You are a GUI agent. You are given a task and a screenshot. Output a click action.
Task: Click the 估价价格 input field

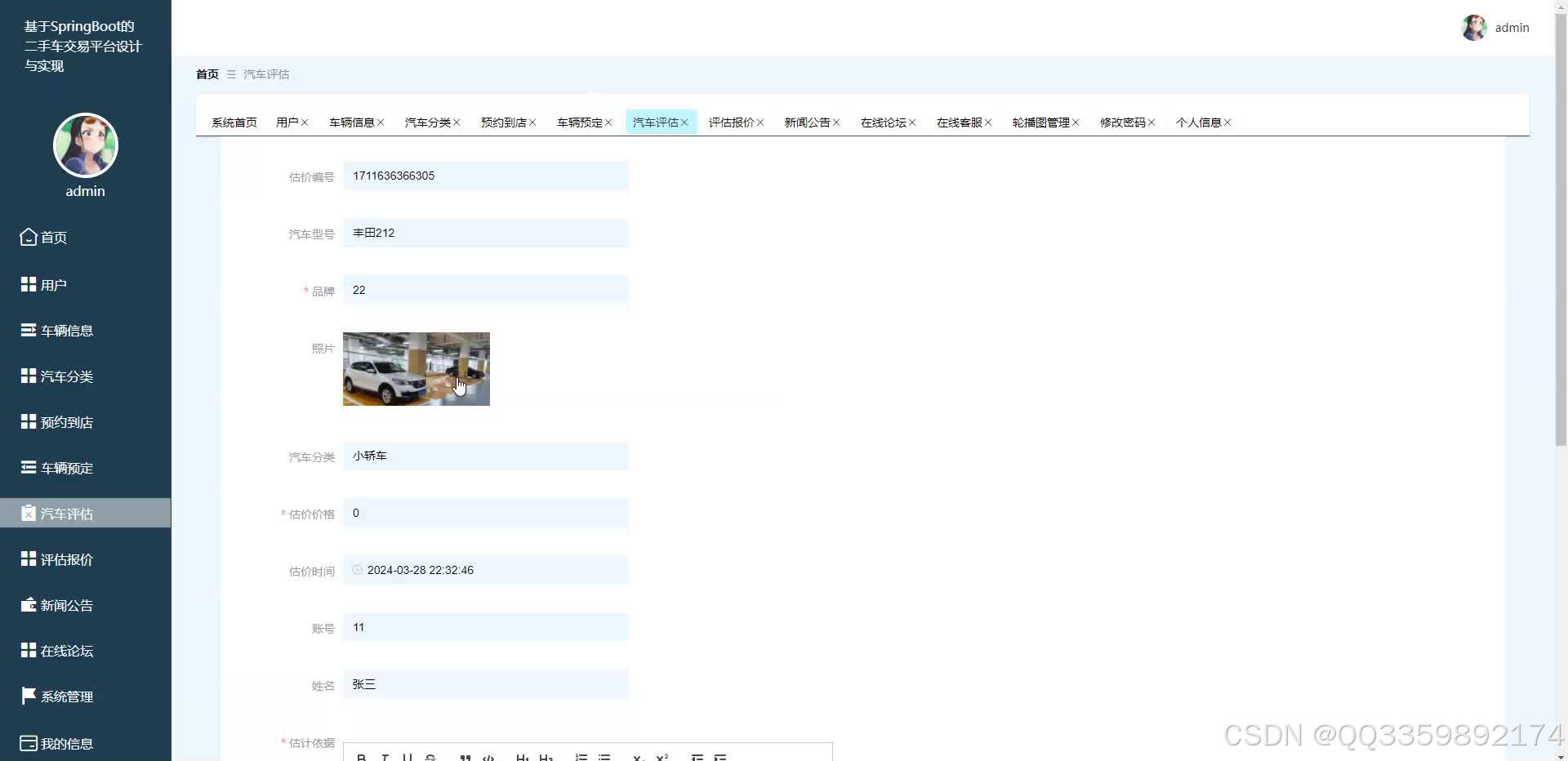click(485, 513)
